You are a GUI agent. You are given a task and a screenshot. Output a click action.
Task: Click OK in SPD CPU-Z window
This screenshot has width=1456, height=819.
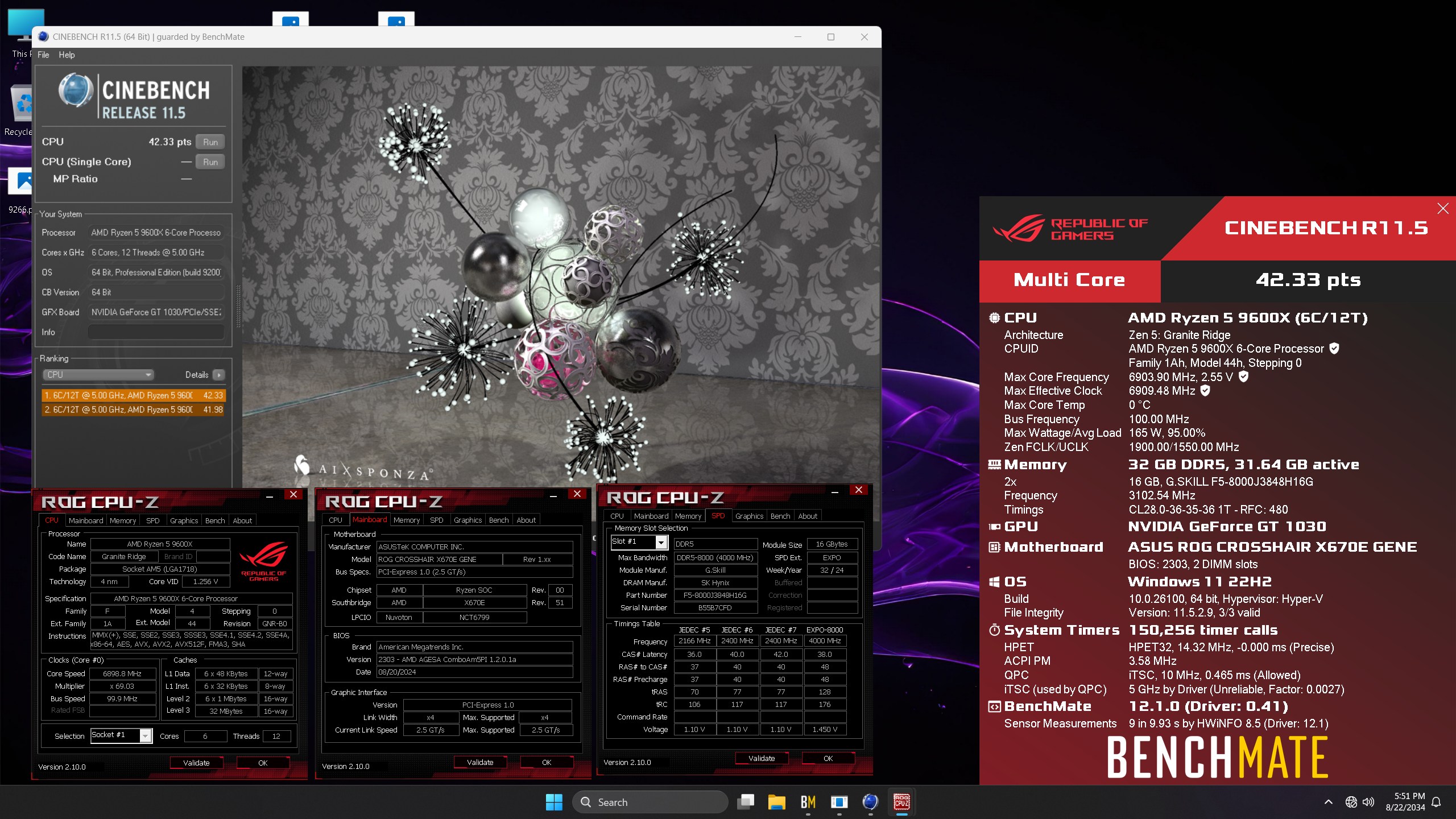click(828, 759)
